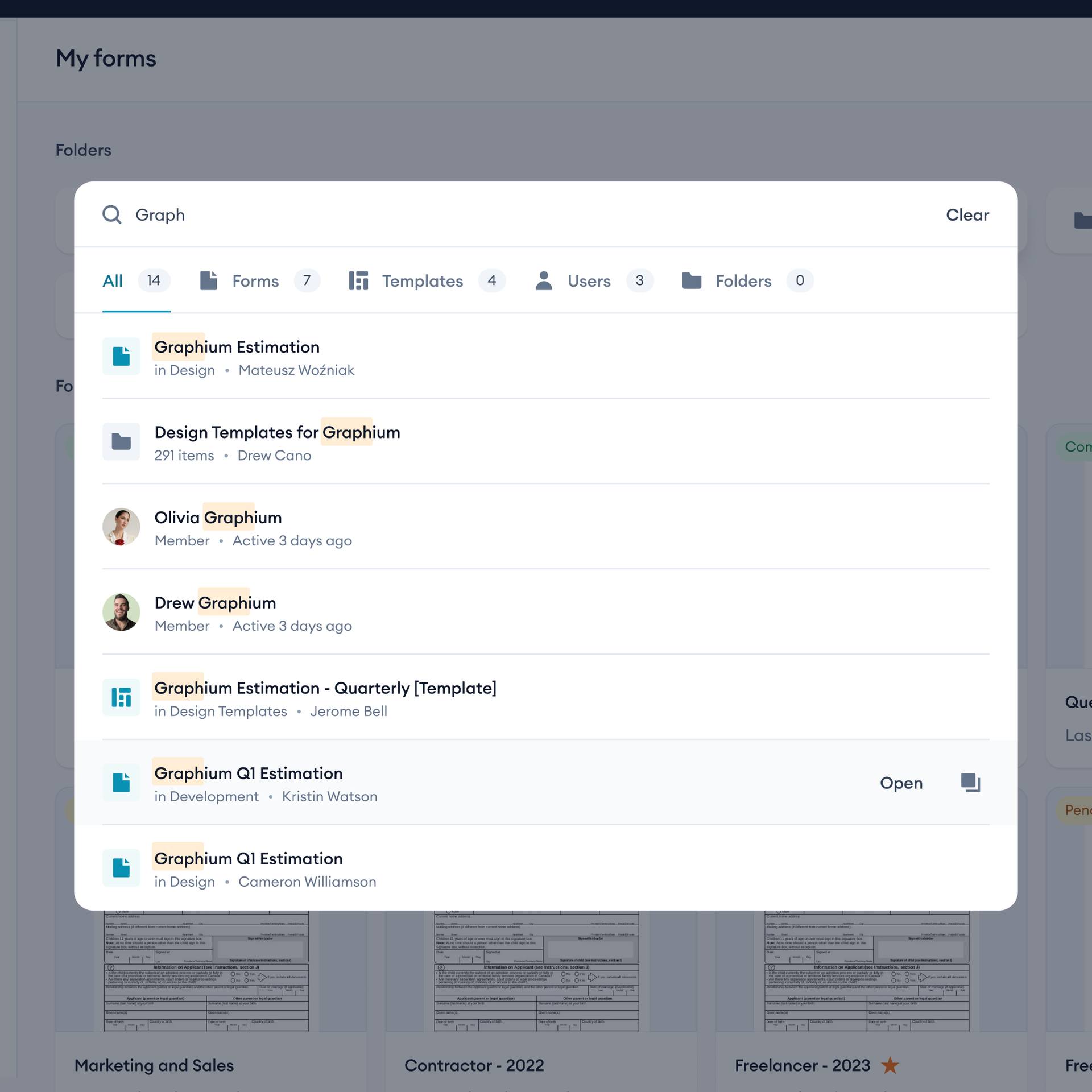Click the search magnifier icon
This screenshot has height=1092, width=1092.
click(112, 215)
